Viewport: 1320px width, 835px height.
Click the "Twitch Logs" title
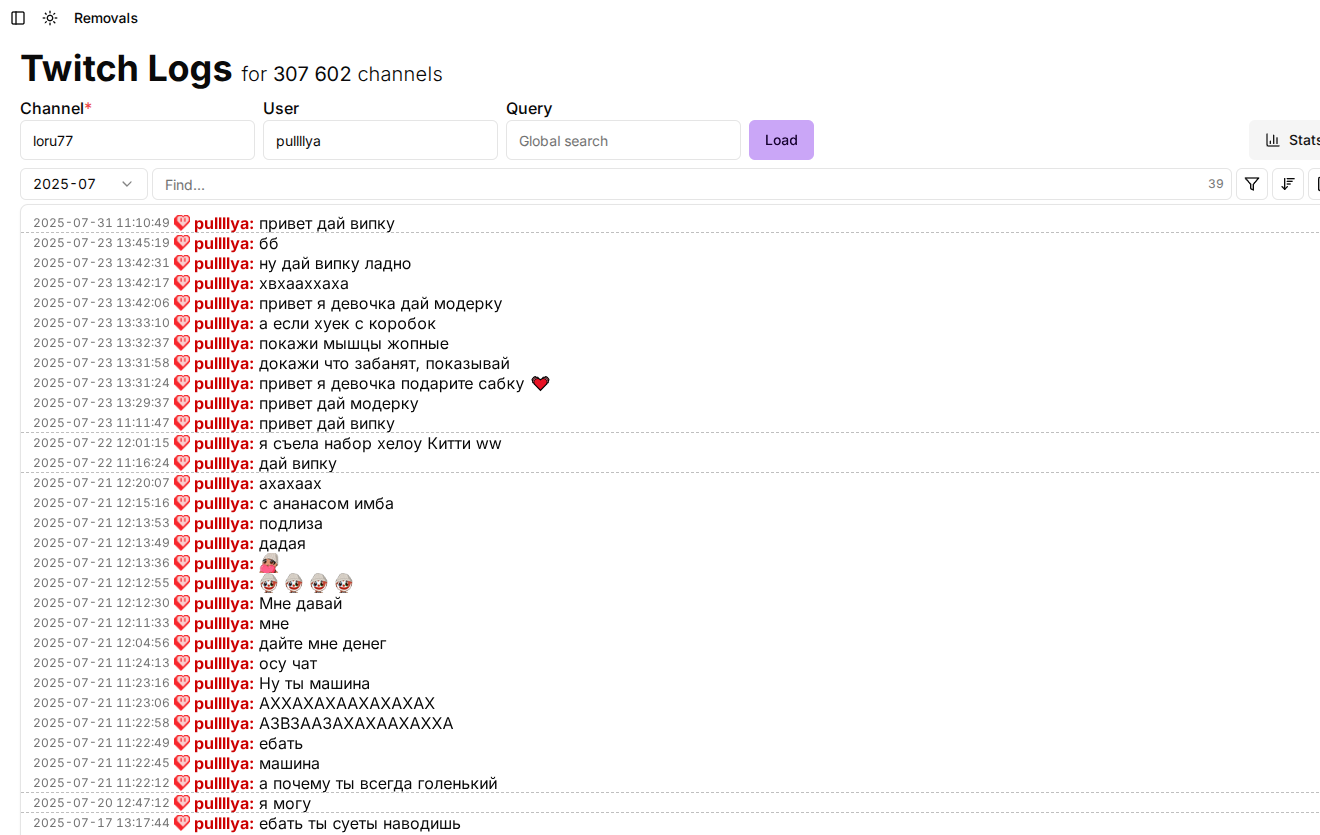126,68
